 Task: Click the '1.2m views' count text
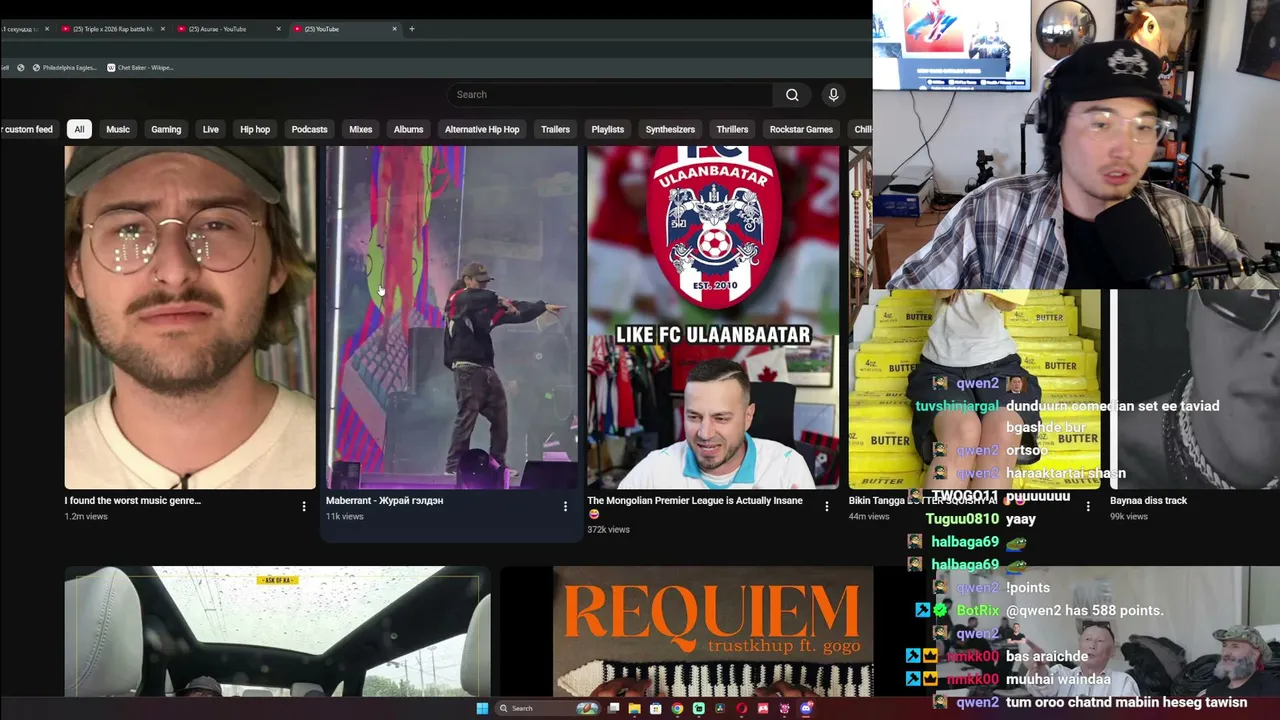(86, 516)
